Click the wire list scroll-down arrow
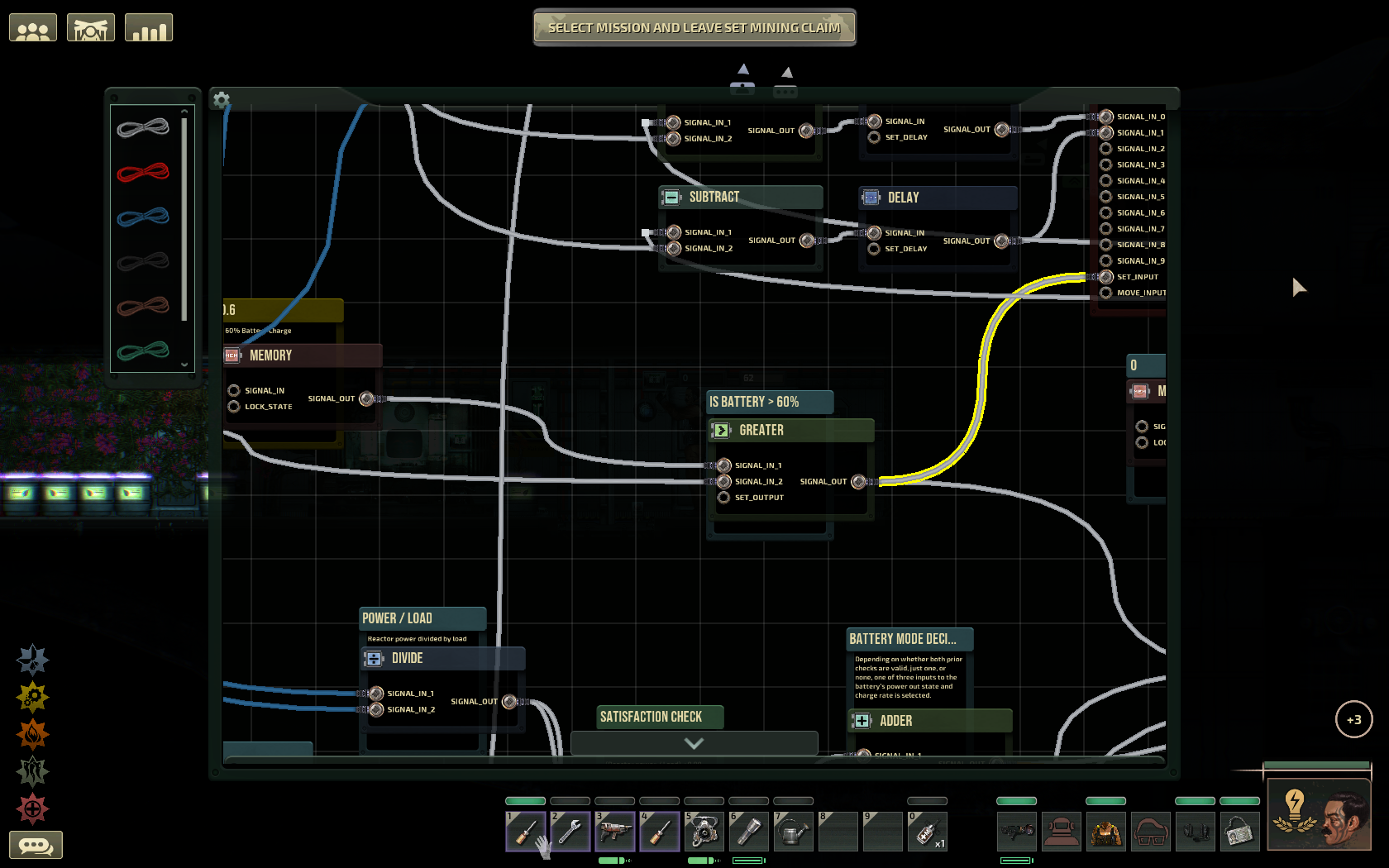Screen dimensions: 1389x868 pyautogui.click(x=184, y=365)
